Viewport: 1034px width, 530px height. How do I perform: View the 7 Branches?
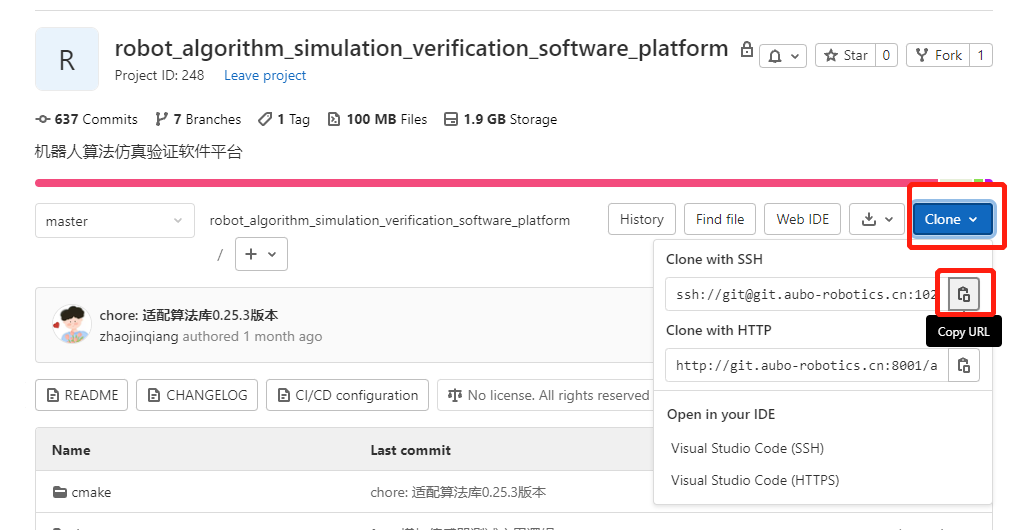click(x=198, y=119)
